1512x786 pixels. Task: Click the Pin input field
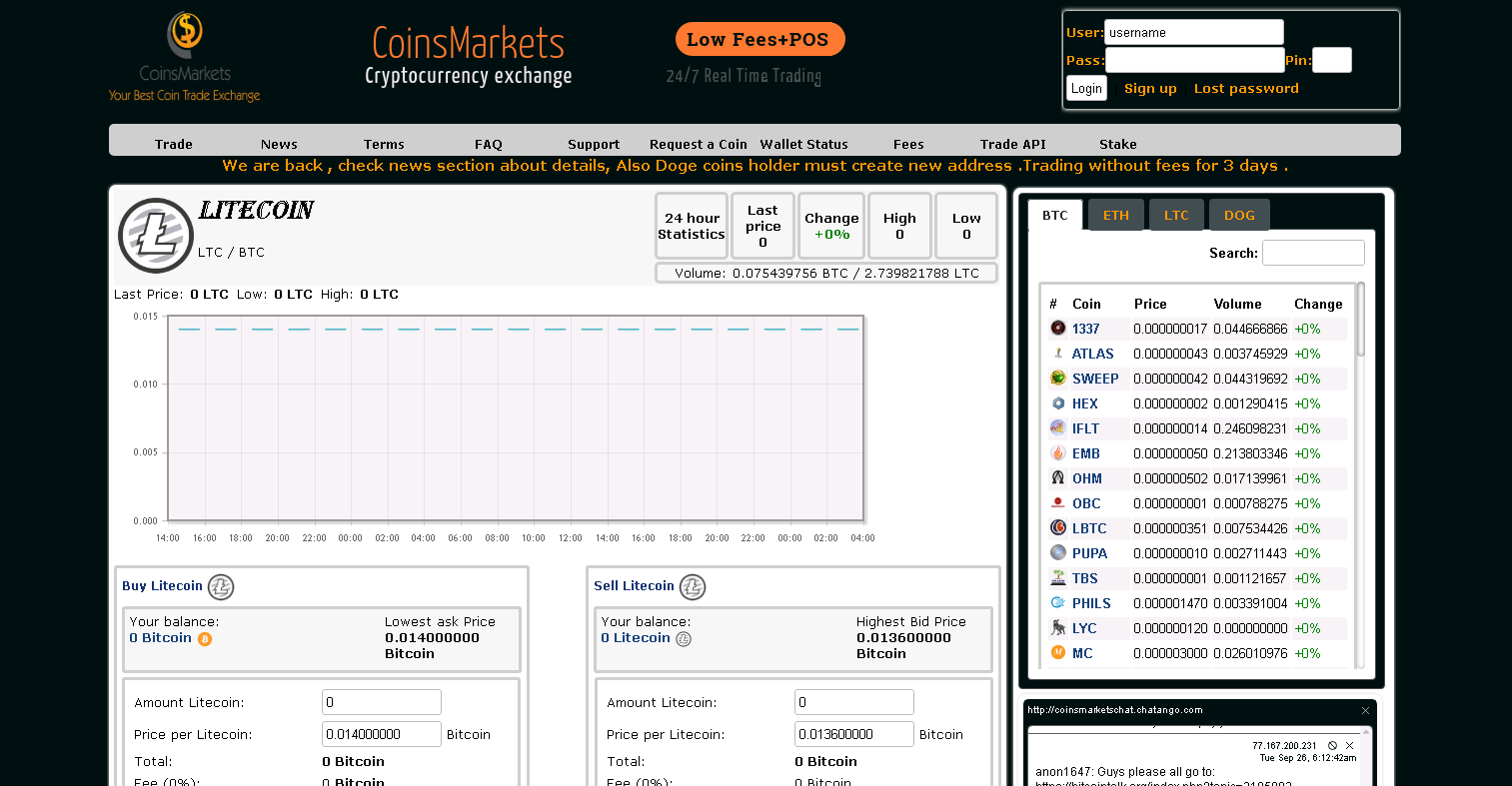tap(1332, 60)
